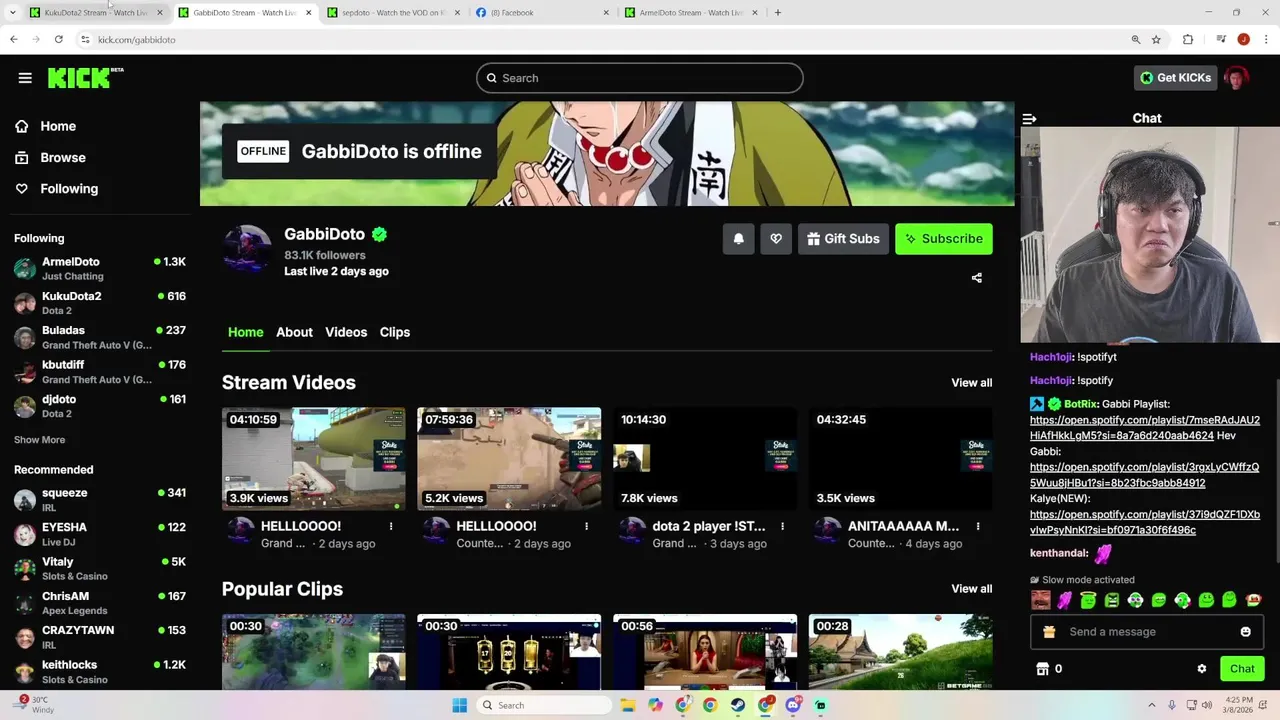Screen dimensions: 1280x720
Task: Open a new browser tab
Action: click(778, 13)
